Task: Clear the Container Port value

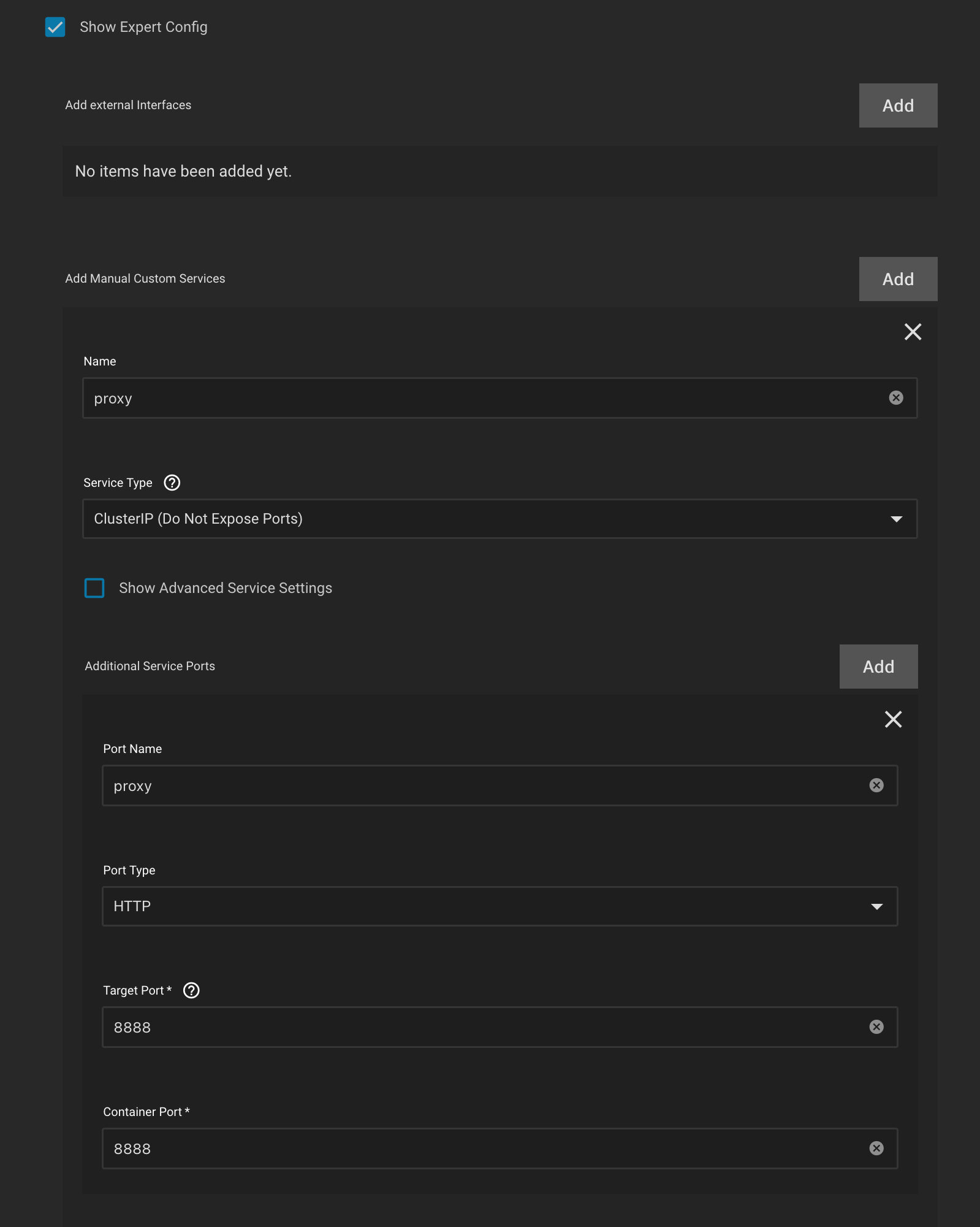Action: tap(876, 1149)
